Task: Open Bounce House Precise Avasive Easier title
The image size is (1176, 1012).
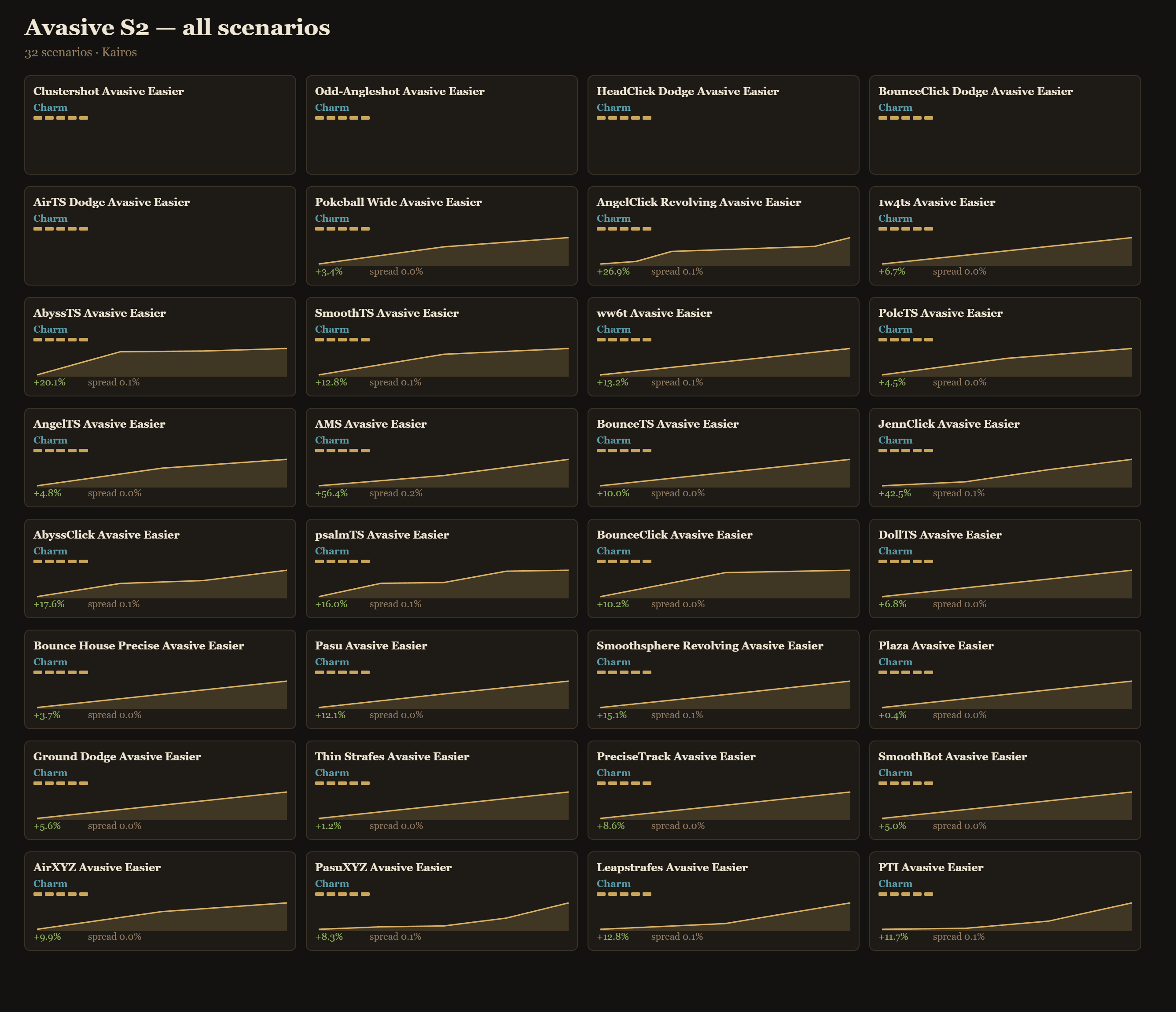Action: [139, 645]
